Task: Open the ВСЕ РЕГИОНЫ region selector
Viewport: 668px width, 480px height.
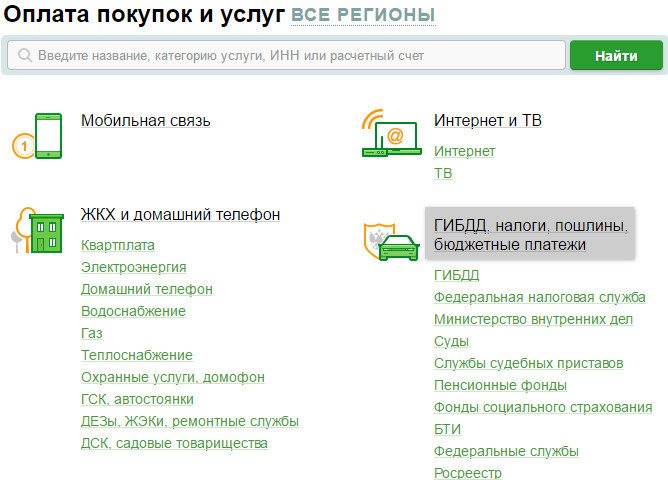Action: click(x=363, y=15)
